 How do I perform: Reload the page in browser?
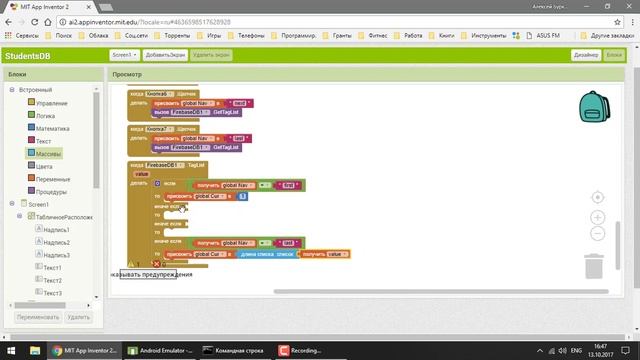(x=35, y=22)
